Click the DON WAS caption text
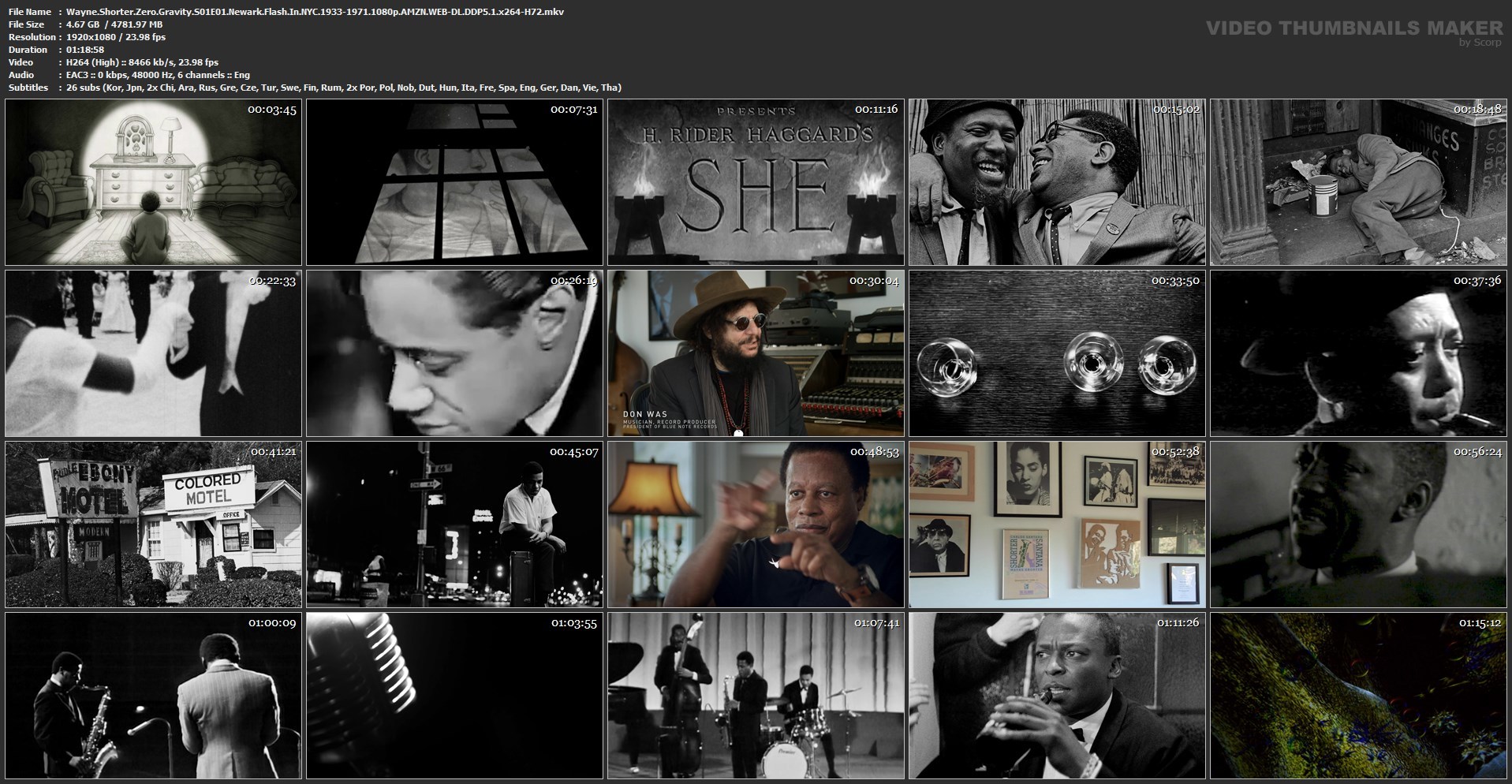This screenshot has width=1512, height=784. coord(644,414)
